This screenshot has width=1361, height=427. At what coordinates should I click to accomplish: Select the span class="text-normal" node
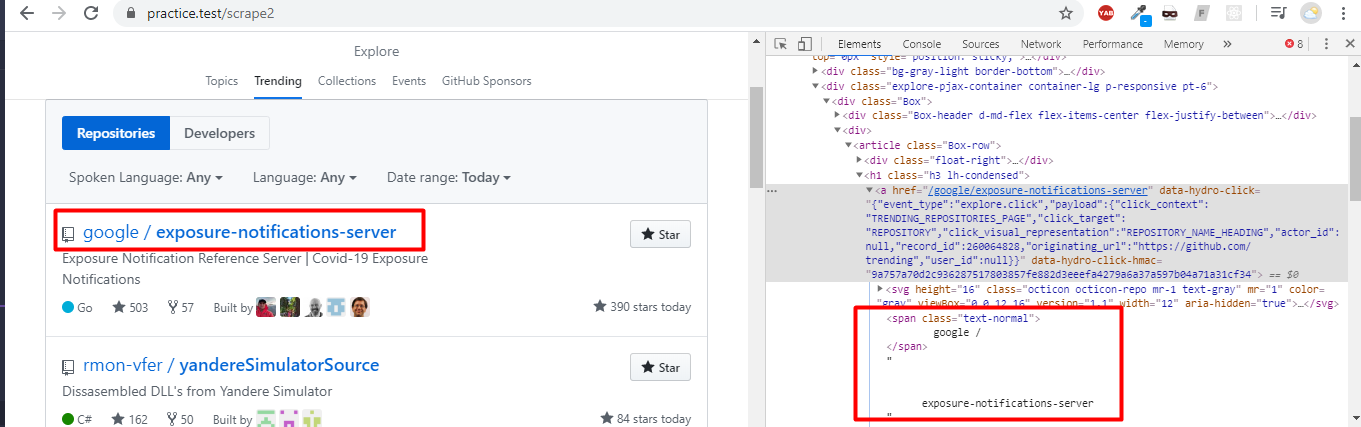point(963,318)
